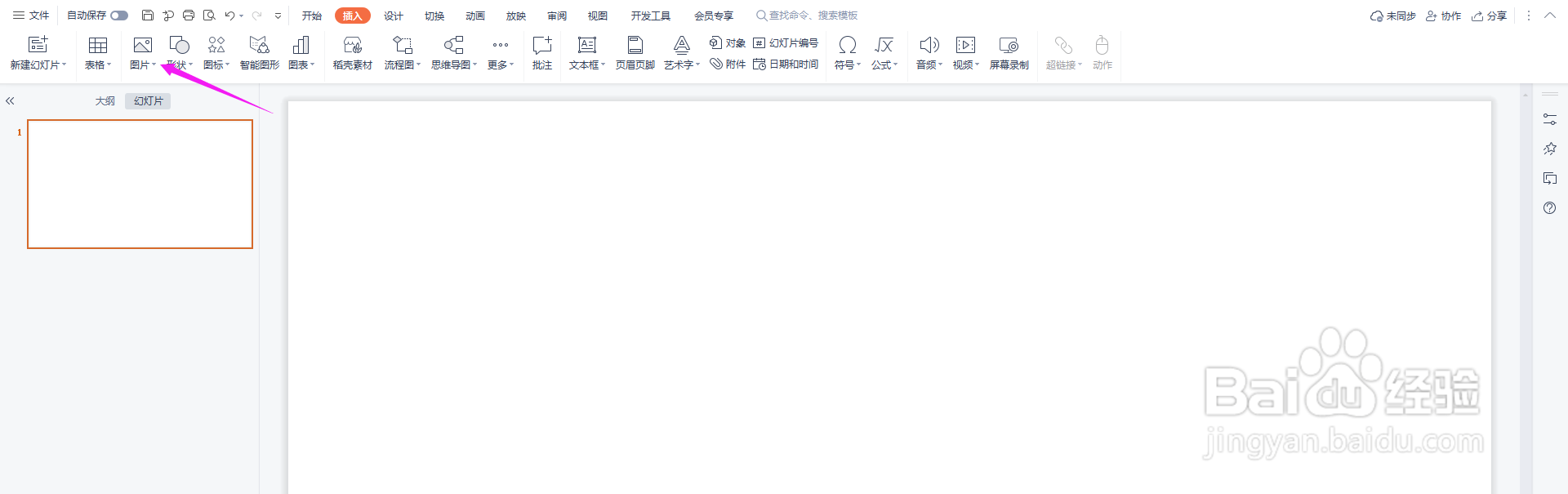Screen dimensions: 1568x494
Task: Open the 审阅 tab
Action: point(557,16)
